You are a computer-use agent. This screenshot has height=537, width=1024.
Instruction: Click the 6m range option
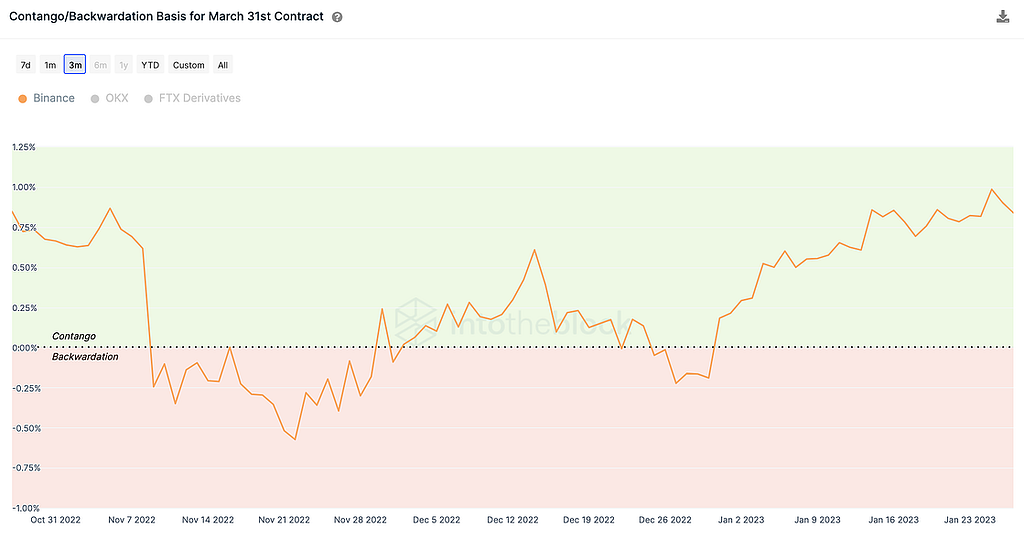coord(100,65)
